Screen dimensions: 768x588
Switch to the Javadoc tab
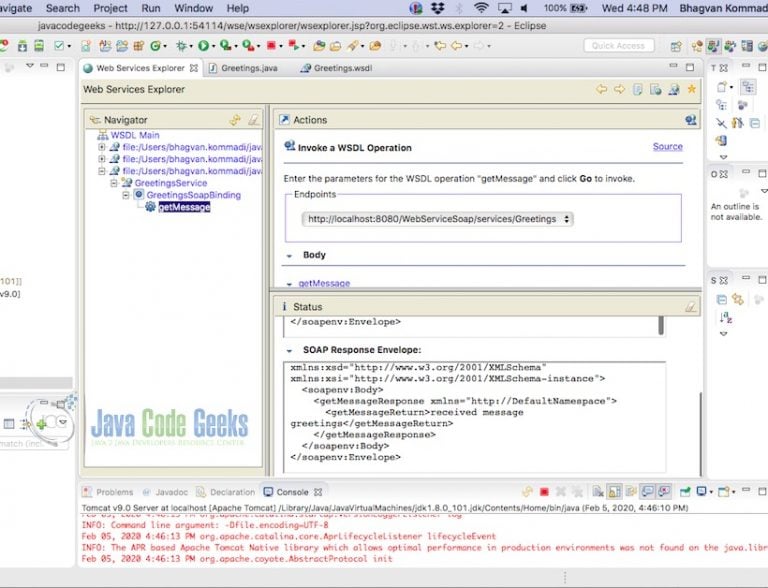(x=166, y=492)
